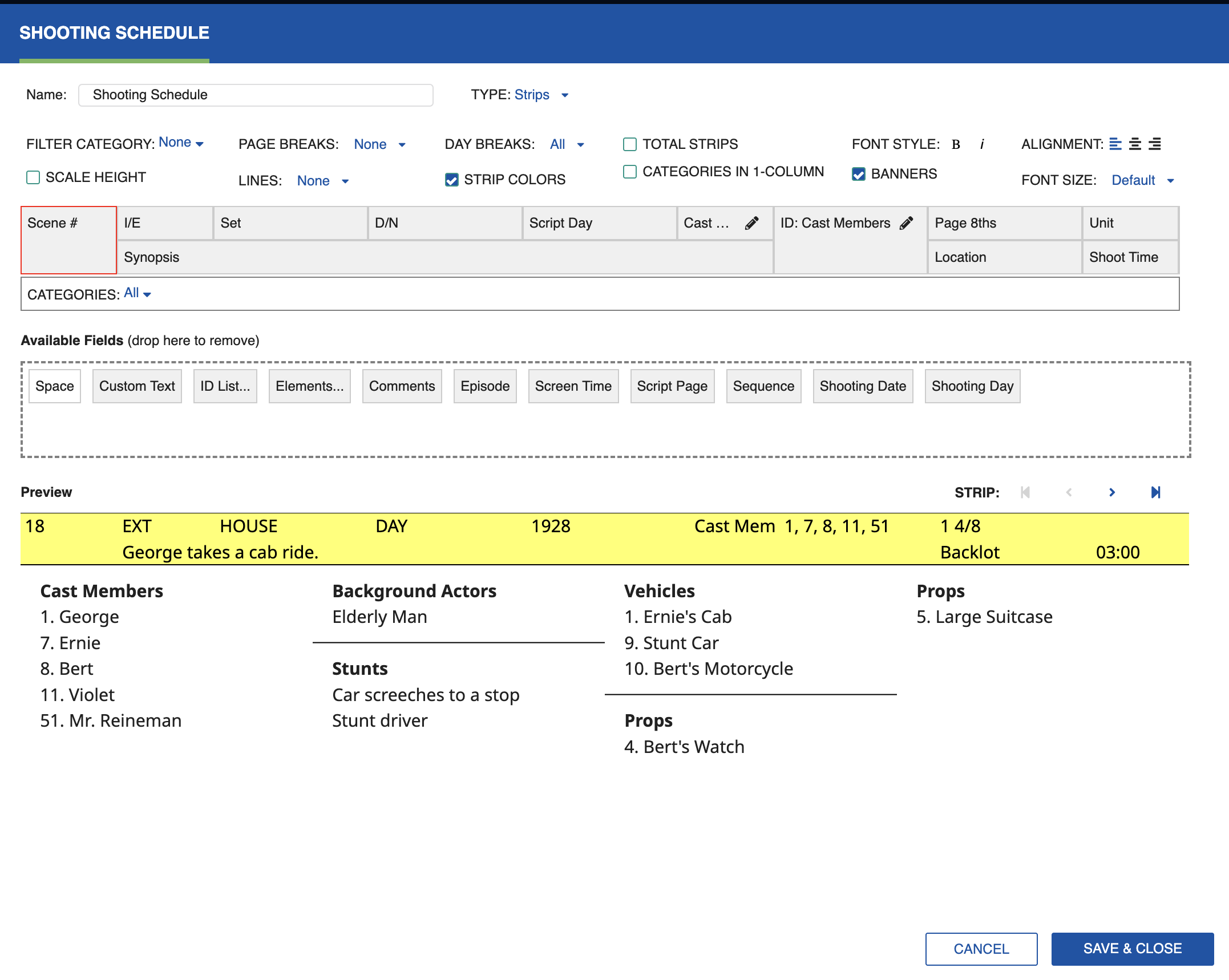The height and width of the screenshot is (980, 1229).
Task: Set alignment to left
Action: (1115, 144)
